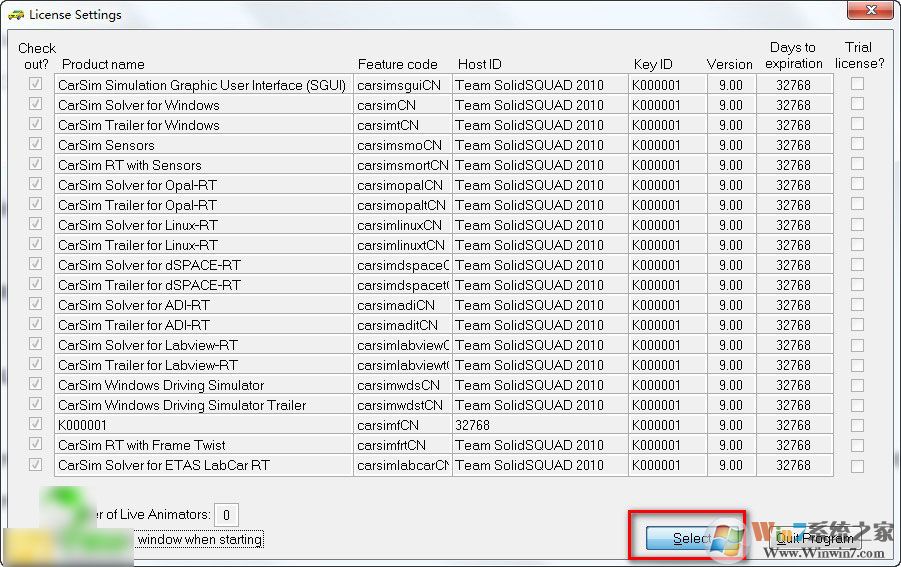The width and height of the screenshot is (901, 567).
Task: Toggle check out for CarSim Simulation Graphic User Interface
Action: coord(36,84)
